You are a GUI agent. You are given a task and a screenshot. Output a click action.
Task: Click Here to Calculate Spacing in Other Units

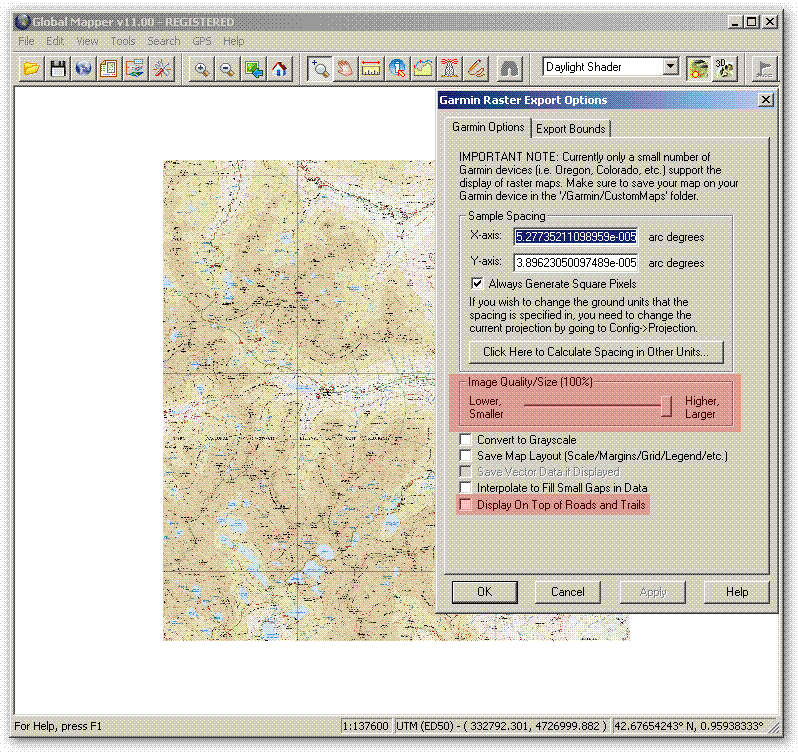click(596, 352)
